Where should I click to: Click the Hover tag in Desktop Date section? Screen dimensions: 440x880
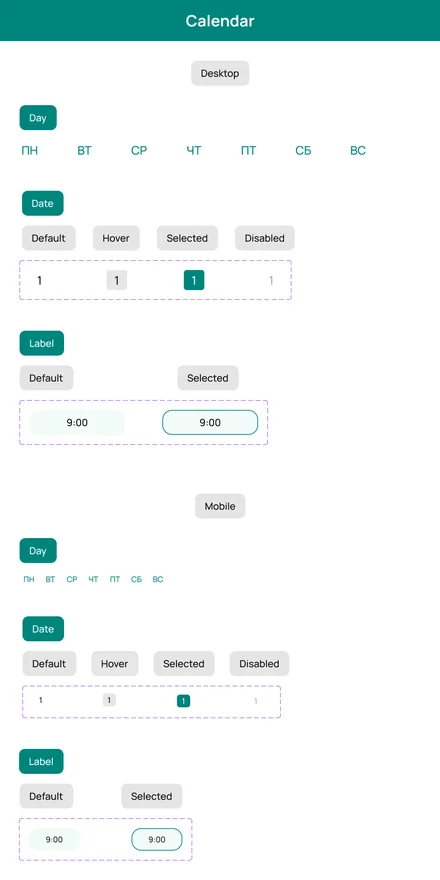116,238
